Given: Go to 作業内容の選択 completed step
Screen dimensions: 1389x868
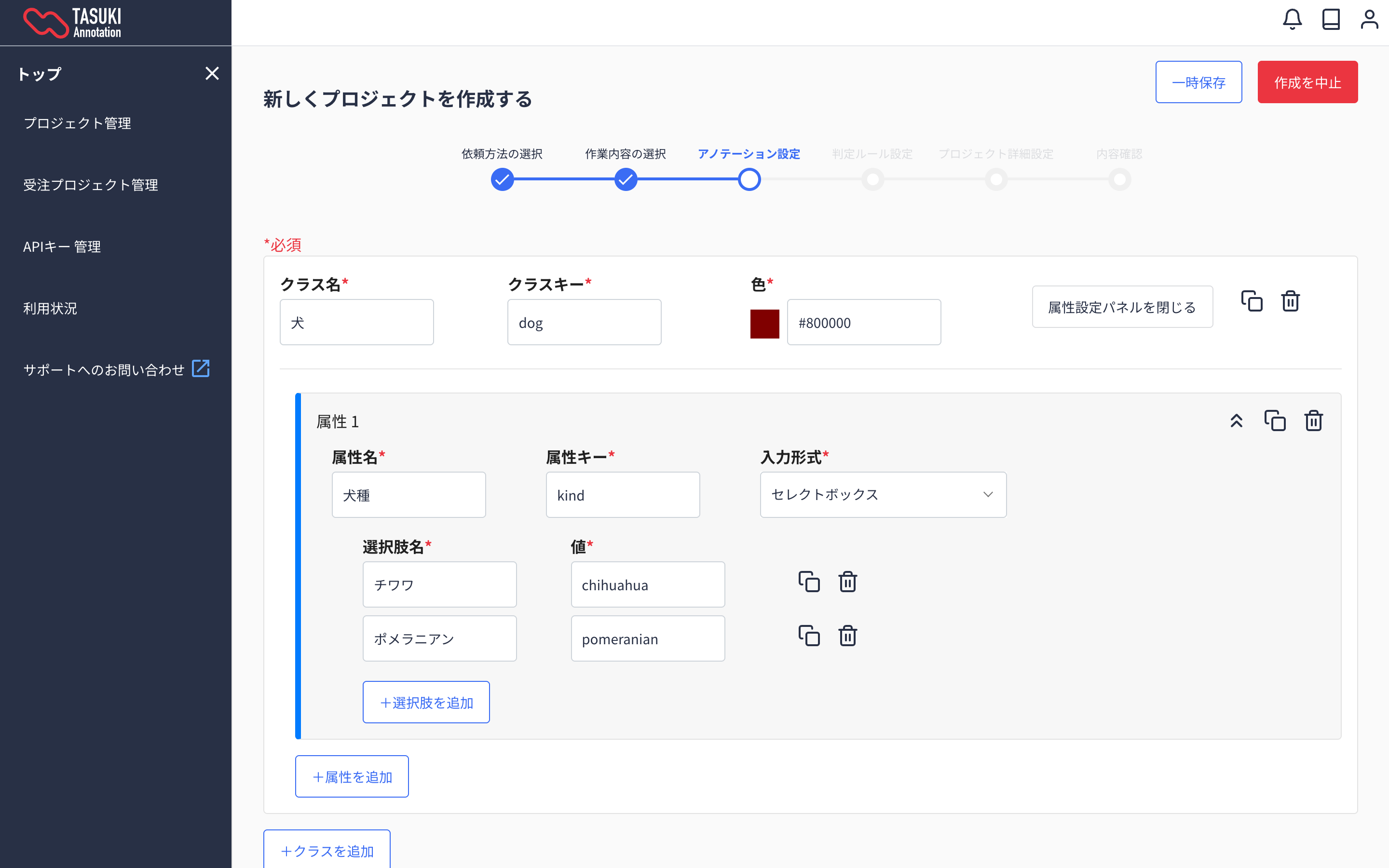Looking at the screenshot, I should click(x=625, y=180).
